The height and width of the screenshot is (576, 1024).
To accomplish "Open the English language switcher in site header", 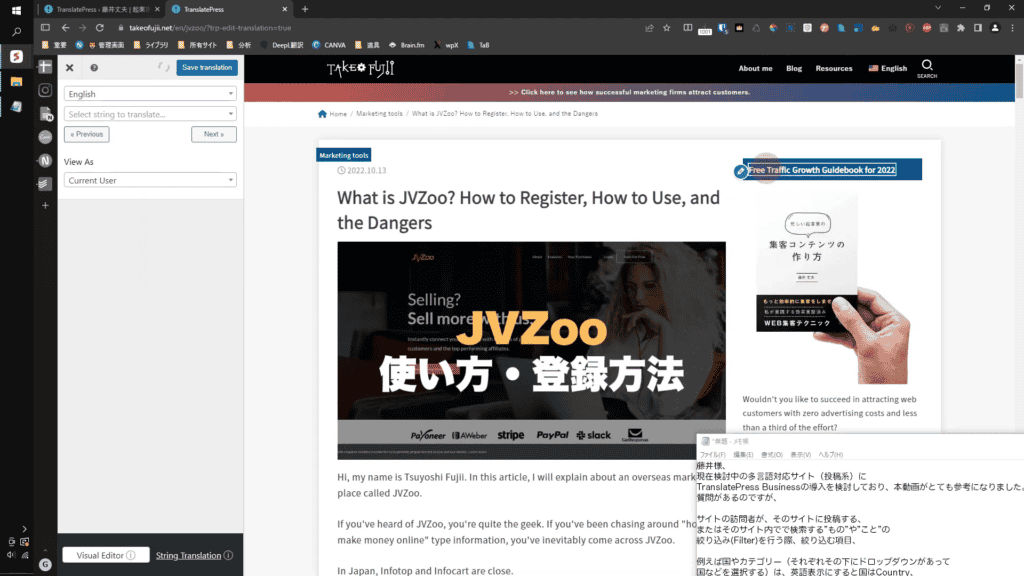I will click(x=888, y=69).
